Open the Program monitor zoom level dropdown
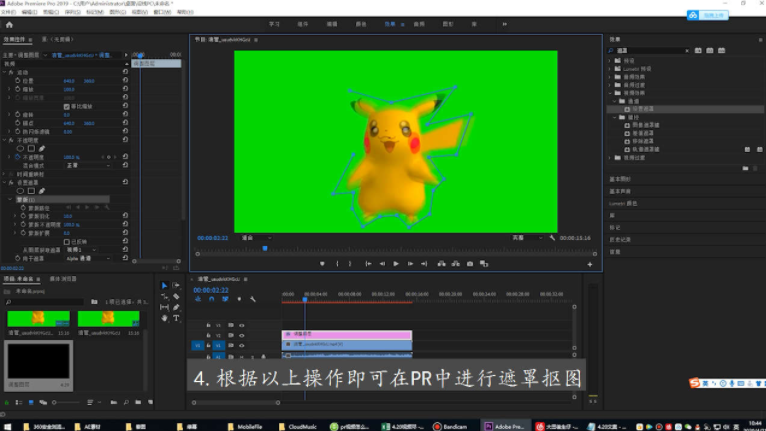 point(256,238)
